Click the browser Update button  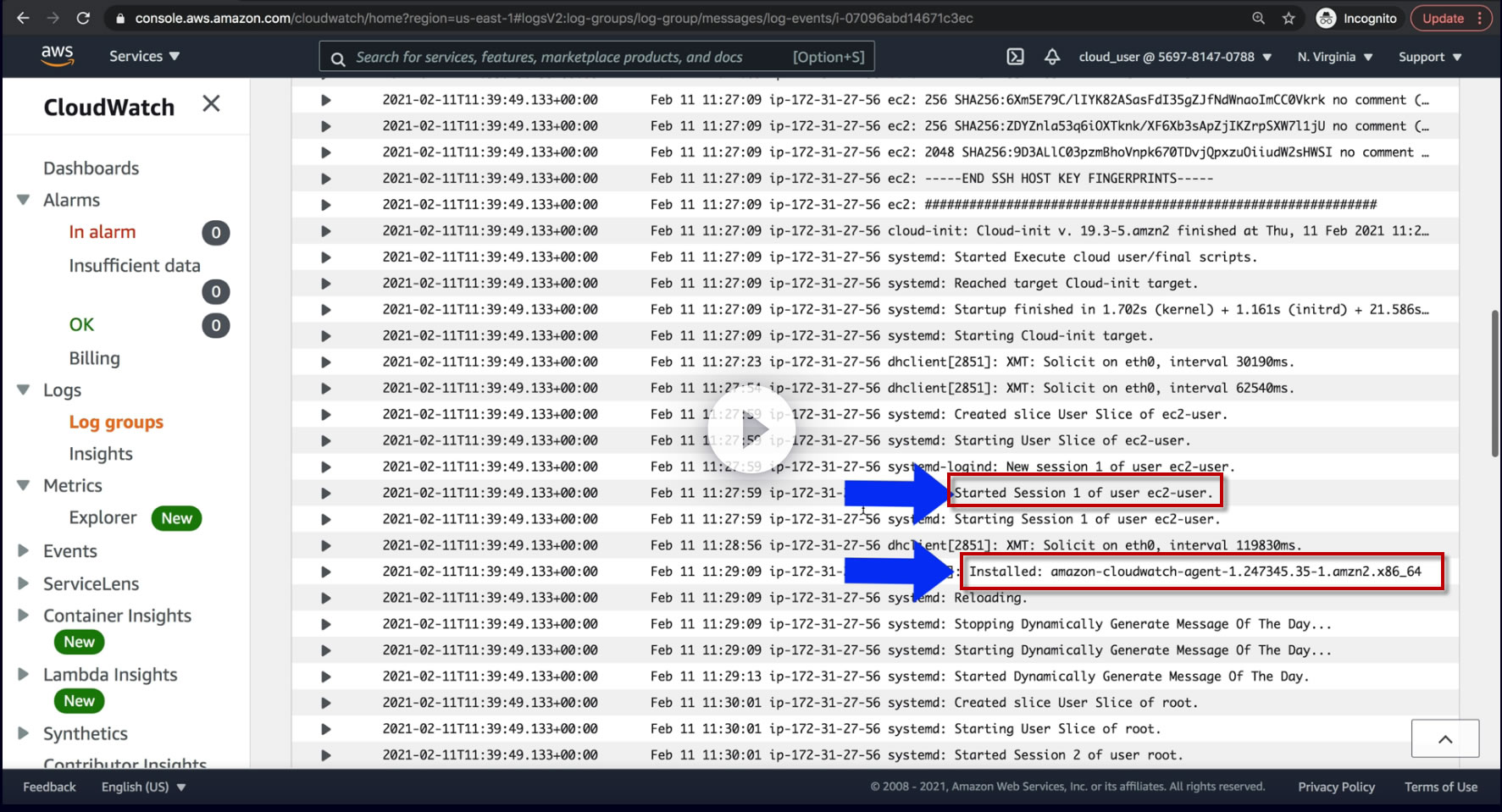[1451, 18]
